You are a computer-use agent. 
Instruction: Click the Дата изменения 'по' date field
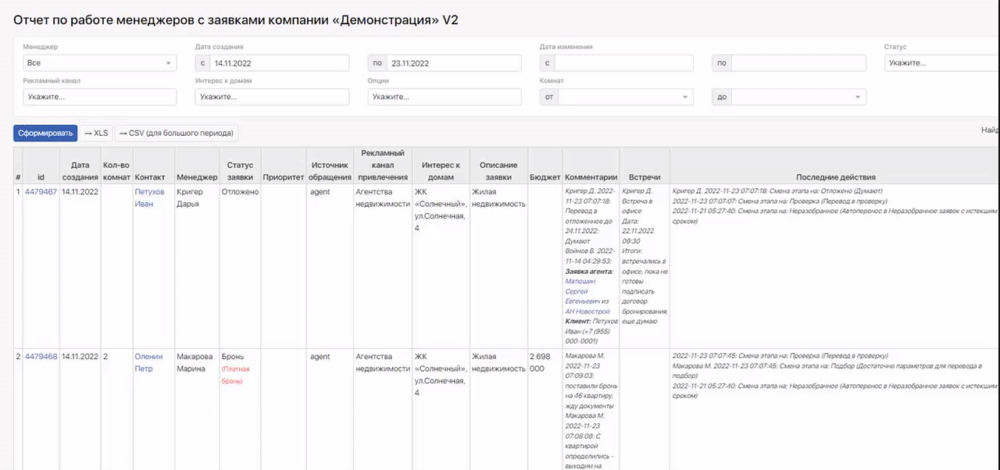[x=797, y=63]
